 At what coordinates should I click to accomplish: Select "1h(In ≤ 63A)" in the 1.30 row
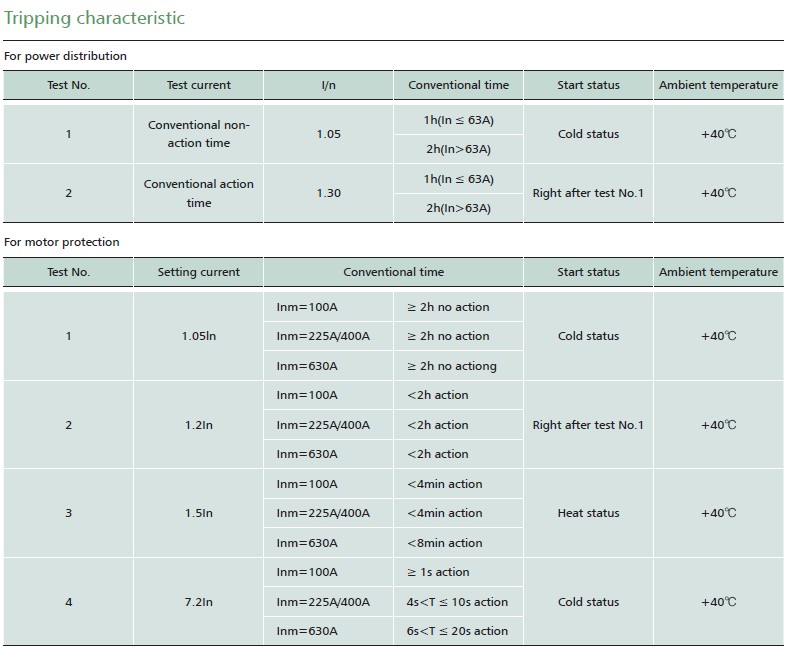point(459,179)
